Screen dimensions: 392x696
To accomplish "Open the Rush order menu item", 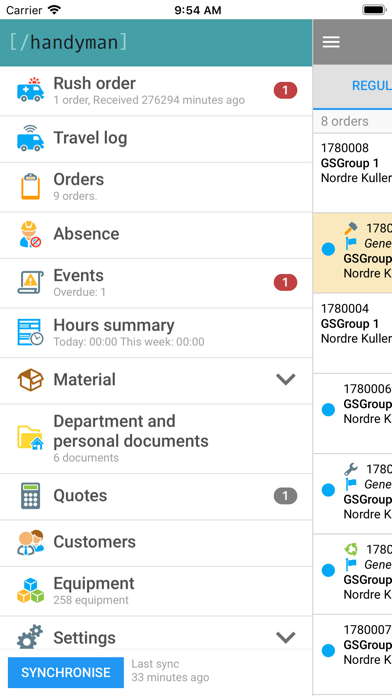I will (156, 91).
